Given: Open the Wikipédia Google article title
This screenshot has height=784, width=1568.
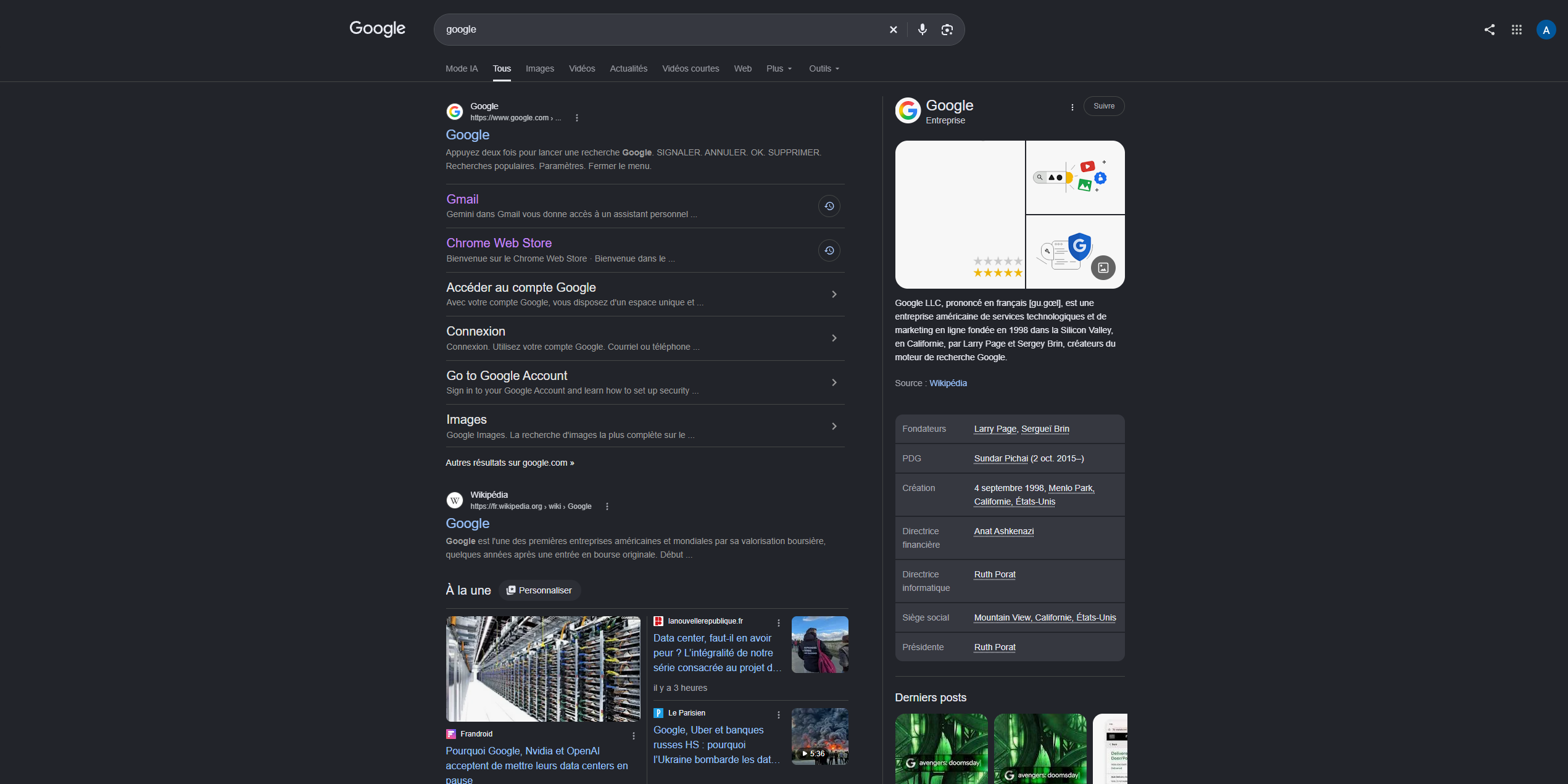Looking at the screenshot, I should pos(467,524).
